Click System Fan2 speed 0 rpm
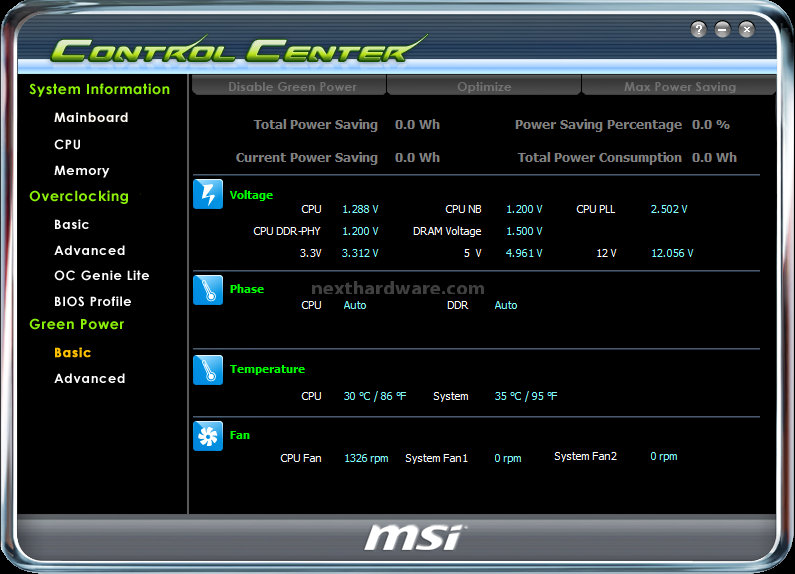 664,456
